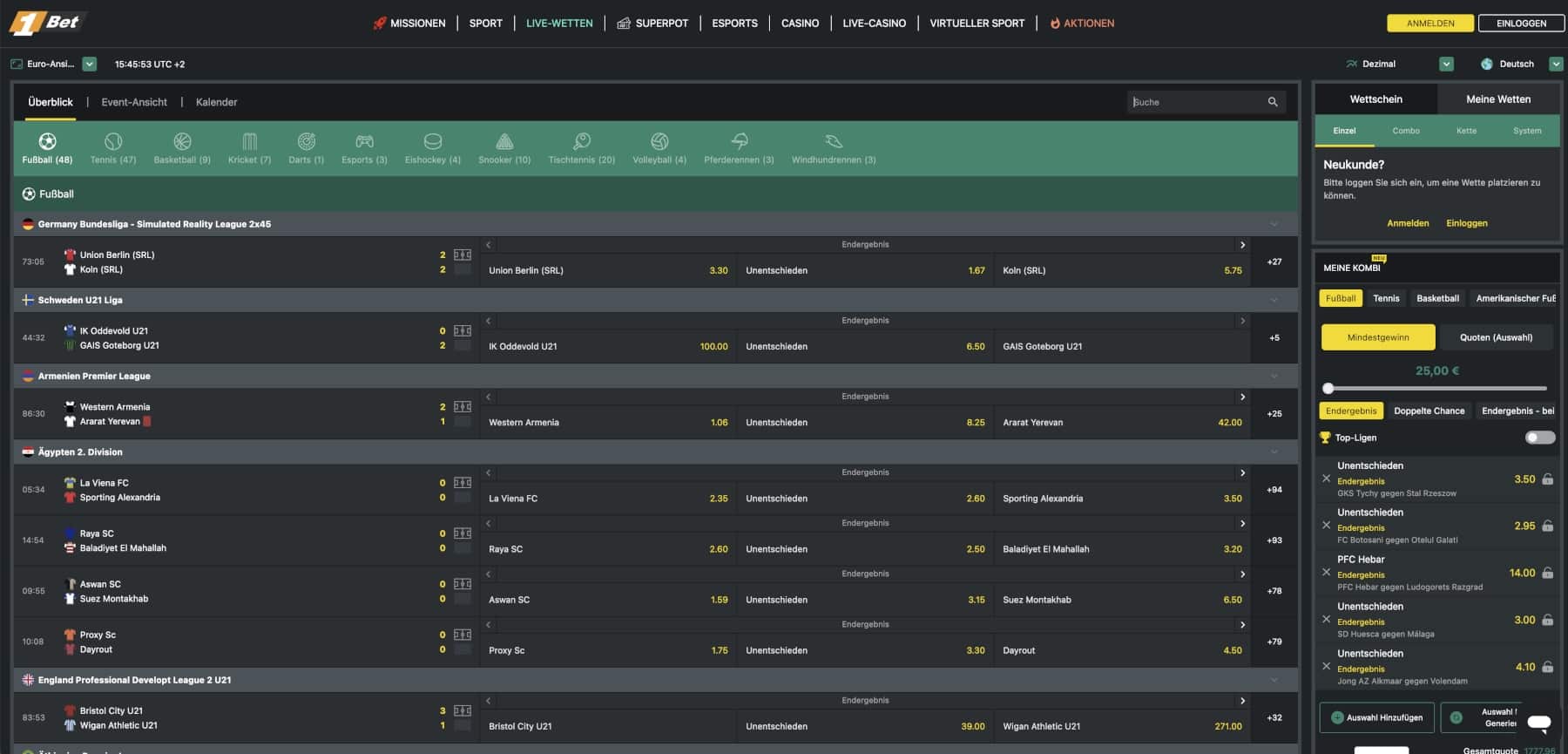
Task: Collapse the Schweden U21 Liga section
Action: click(1274, 300)
